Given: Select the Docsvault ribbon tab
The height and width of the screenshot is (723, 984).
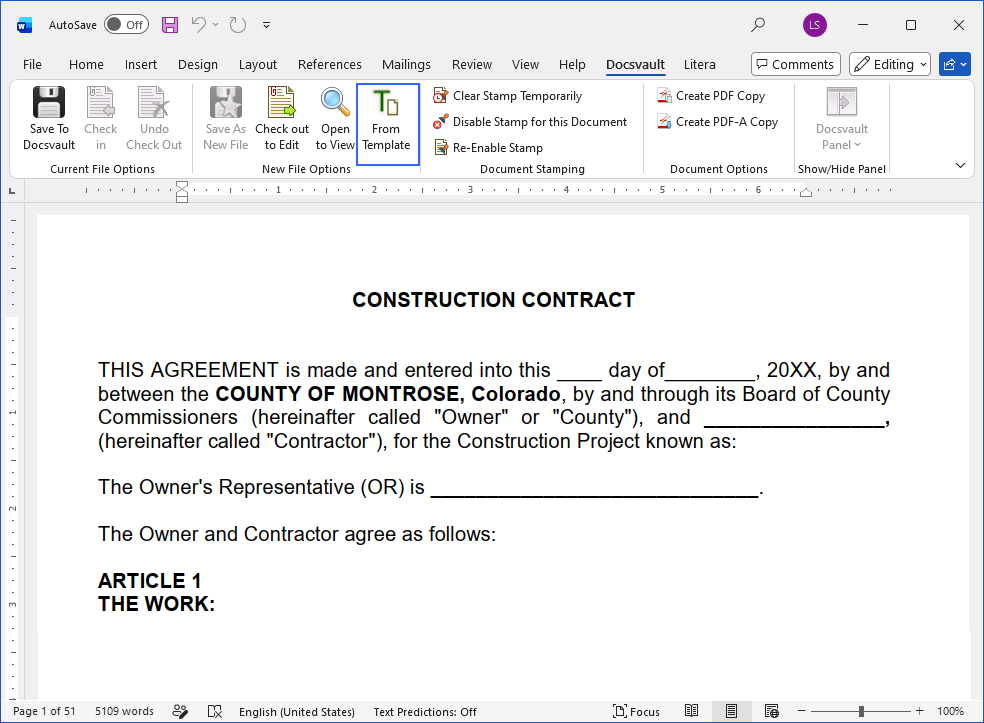Looking at the screenshot, I should point(635,65).
